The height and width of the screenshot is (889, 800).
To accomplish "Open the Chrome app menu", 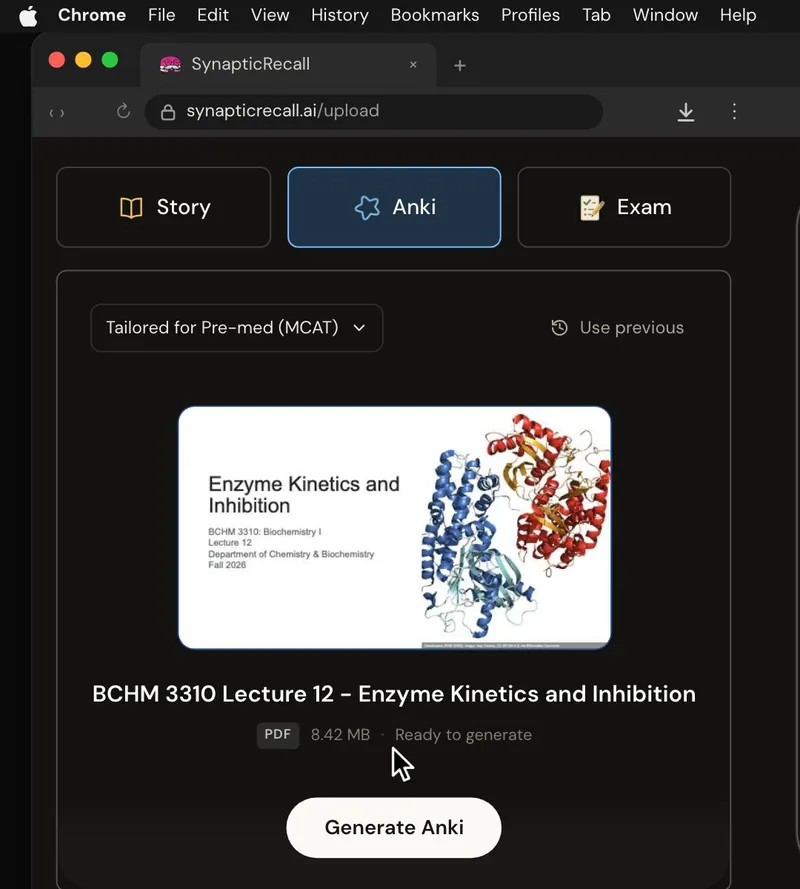I will coord(92,15).
